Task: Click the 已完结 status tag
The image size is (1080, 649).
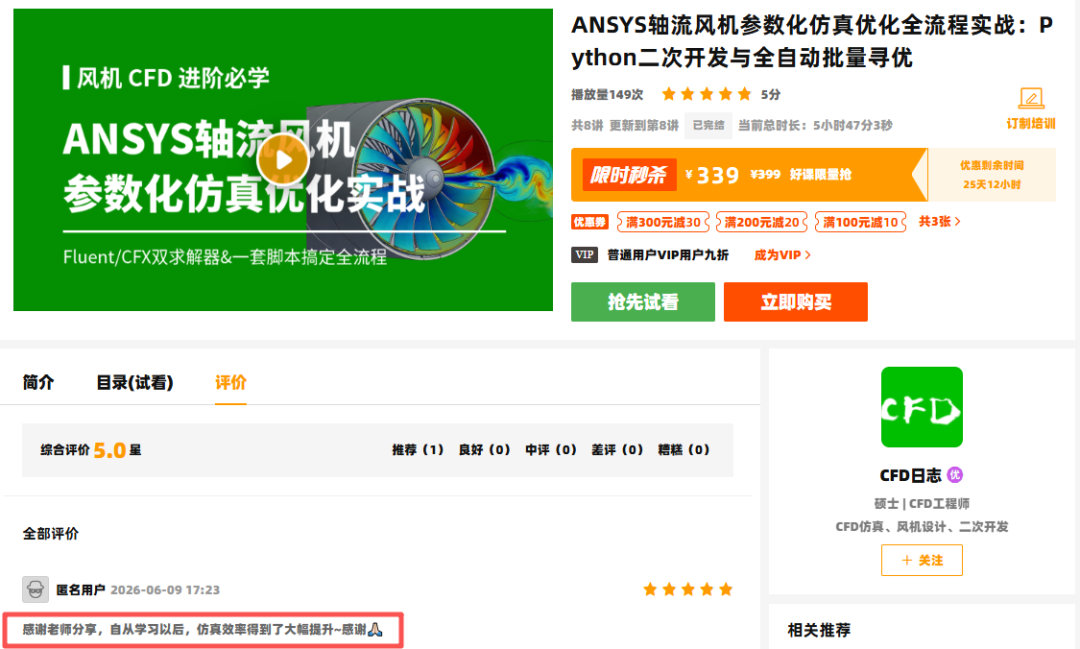Action: pos(708,125)
